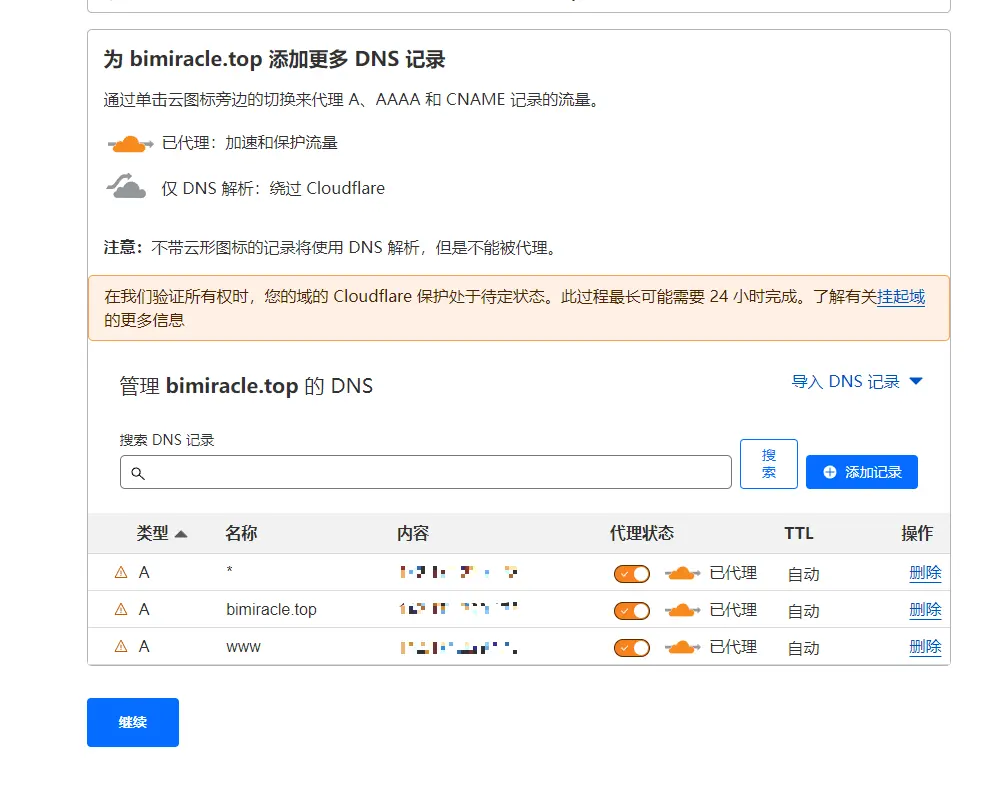Viewport: 1008px width, 794px height.
Task: Click the 已代理 label on the bimiracle.top record
Action: pos(733,609)
